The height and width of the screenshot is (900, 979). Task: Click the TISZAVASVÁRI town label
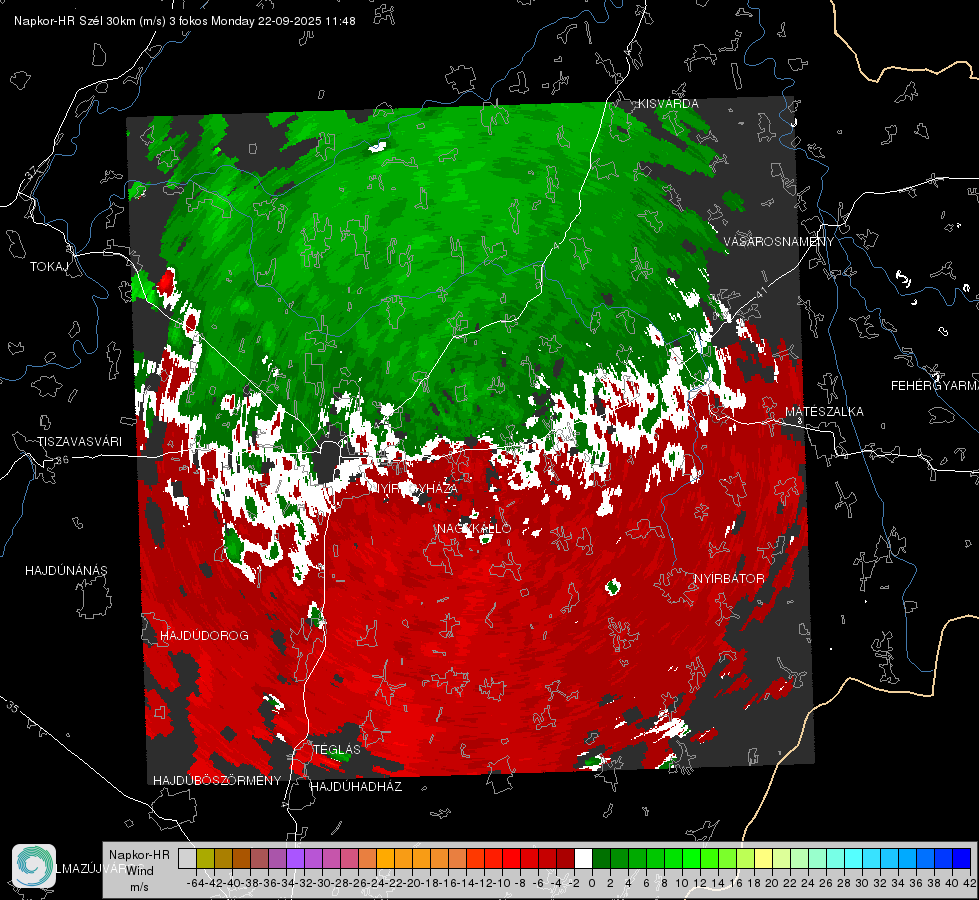pyautogui.click(x=79, y=442)
